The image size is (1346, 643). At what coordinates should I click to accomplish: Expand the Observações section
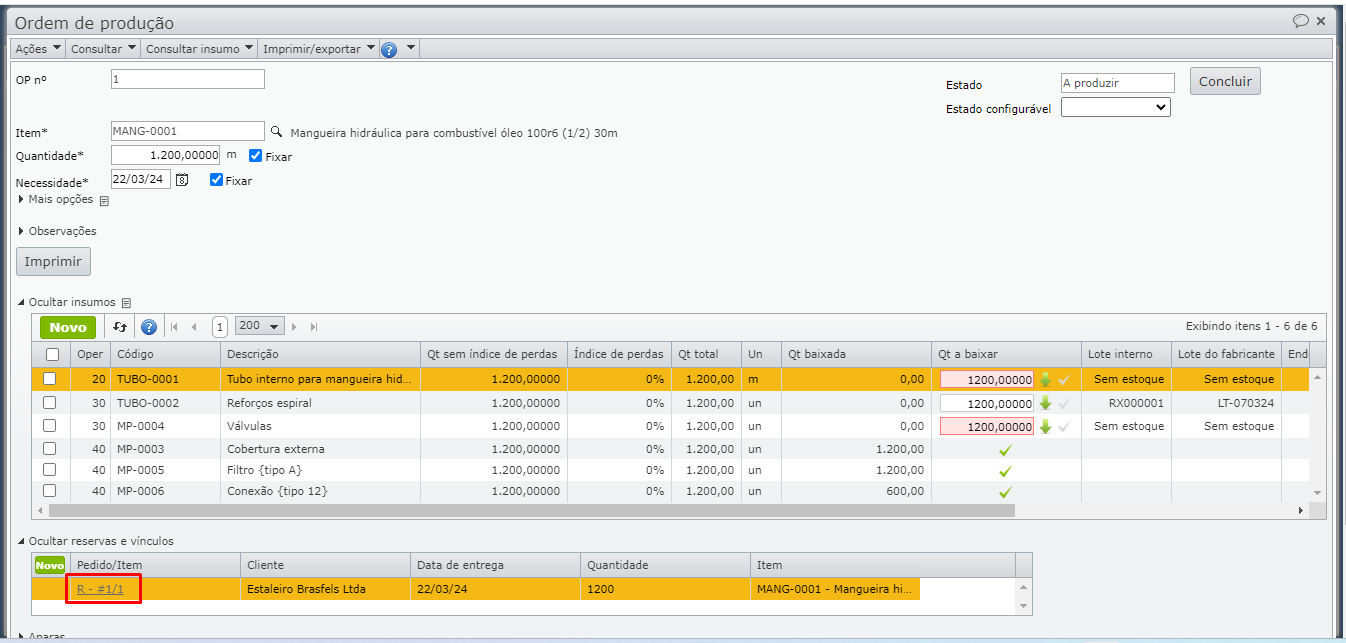[x=58, y=231]
